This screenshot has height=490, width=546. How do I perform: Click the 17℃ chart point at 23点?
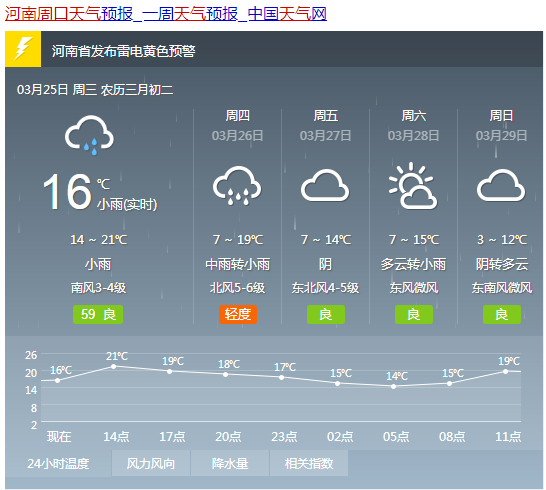click(x=281, y=378)
